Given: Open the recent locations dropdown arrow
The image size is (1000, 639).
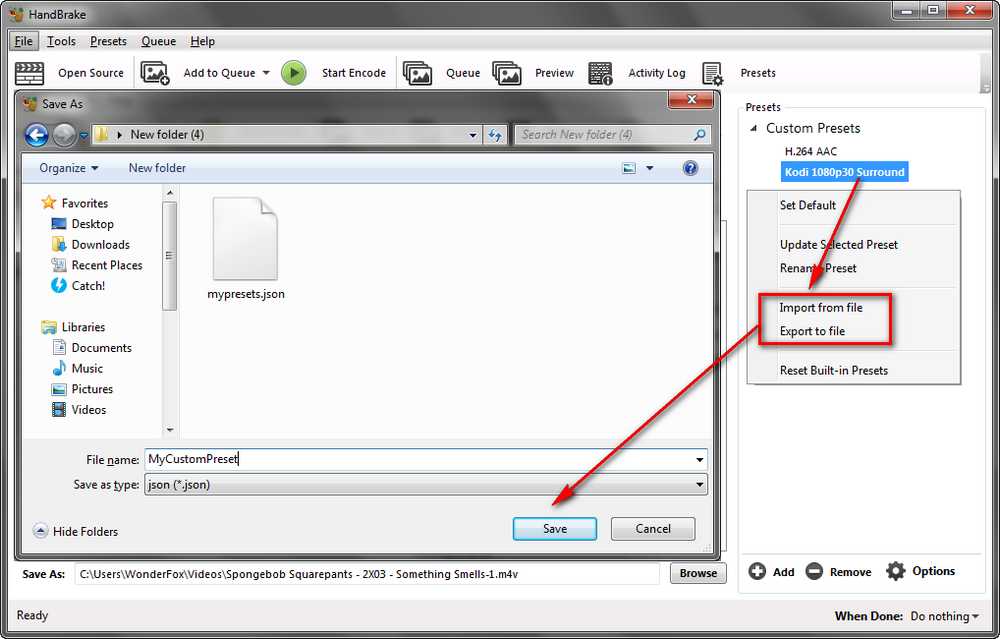Looking at the screenshot, I should pos(84,135).
